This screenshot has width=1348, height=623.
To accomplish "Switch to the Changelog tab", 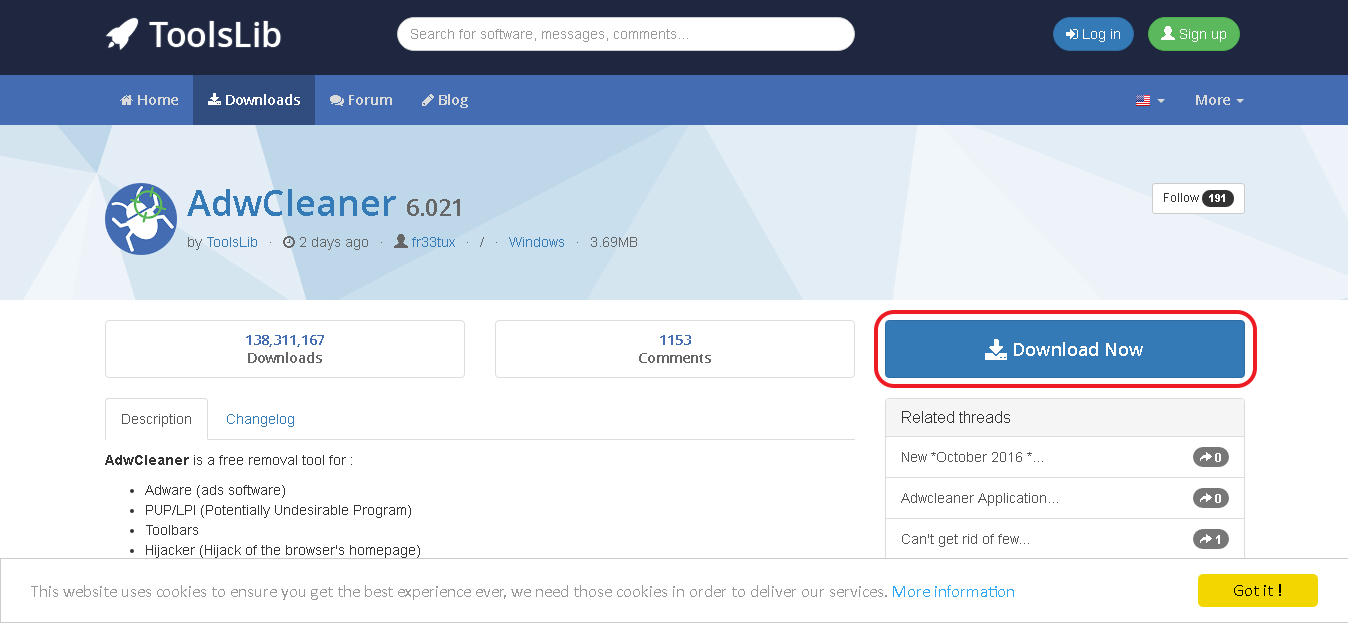I will [x=260, y=419].
